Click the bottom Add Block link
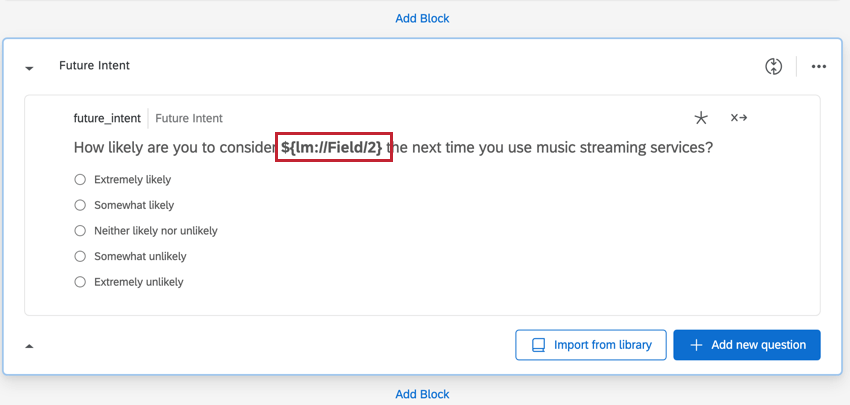The height and width of the screenshot is (405, 850). point(422,394)
